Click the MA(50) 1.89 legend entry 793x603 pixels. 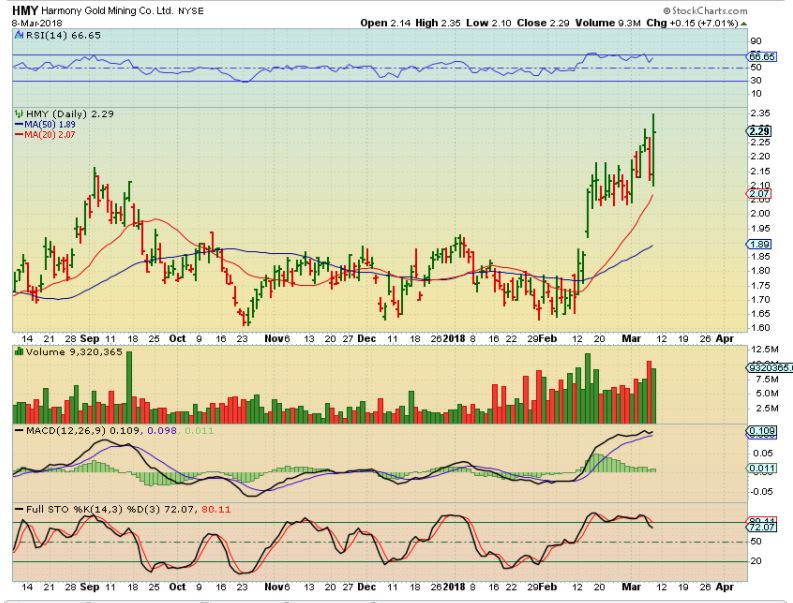pyautogui.click(x=45, y=124)
